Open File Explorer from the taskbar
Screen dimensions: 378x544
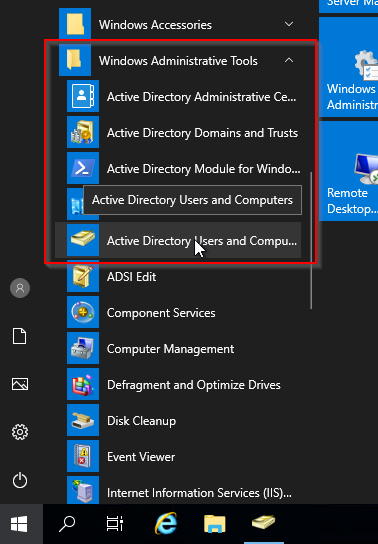tap(215, 524)
